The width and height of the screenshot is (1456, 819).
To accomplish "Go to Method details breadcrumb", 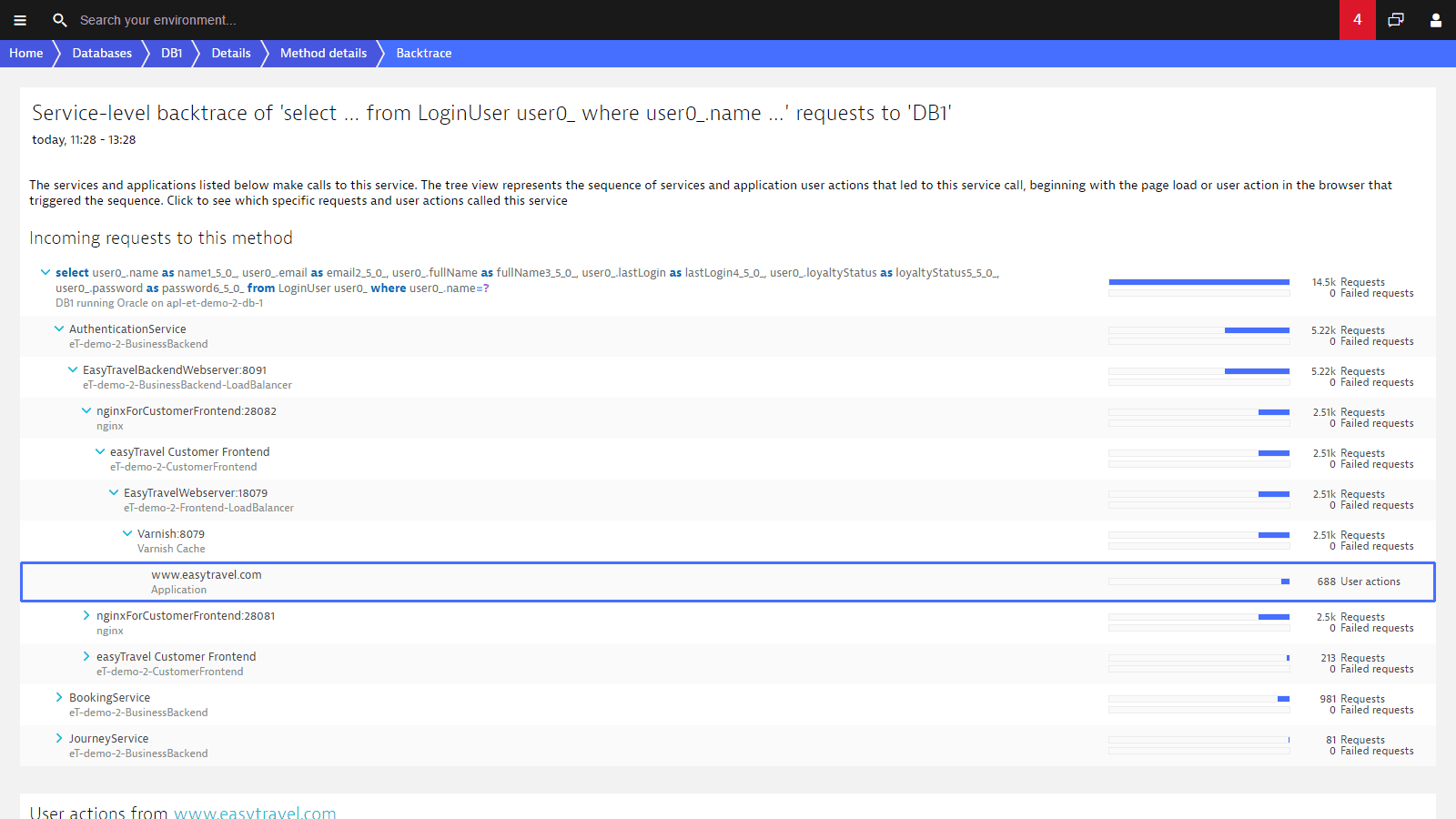I will 323,54.
